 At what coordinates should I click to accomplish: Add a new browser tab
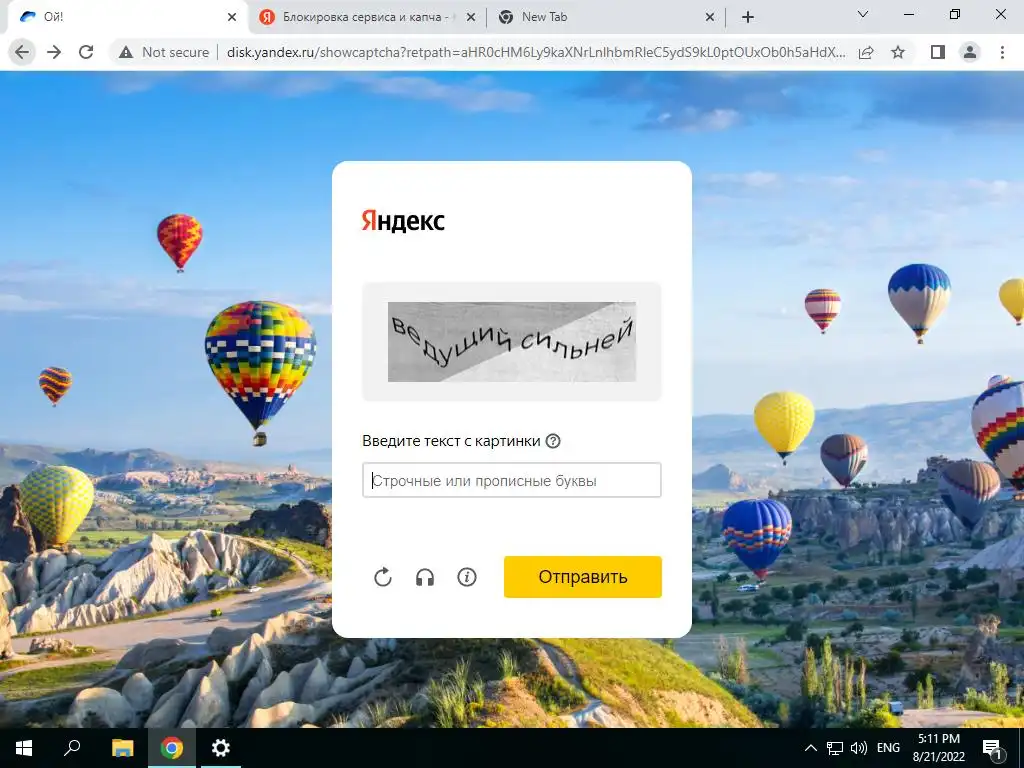point(748,17)
